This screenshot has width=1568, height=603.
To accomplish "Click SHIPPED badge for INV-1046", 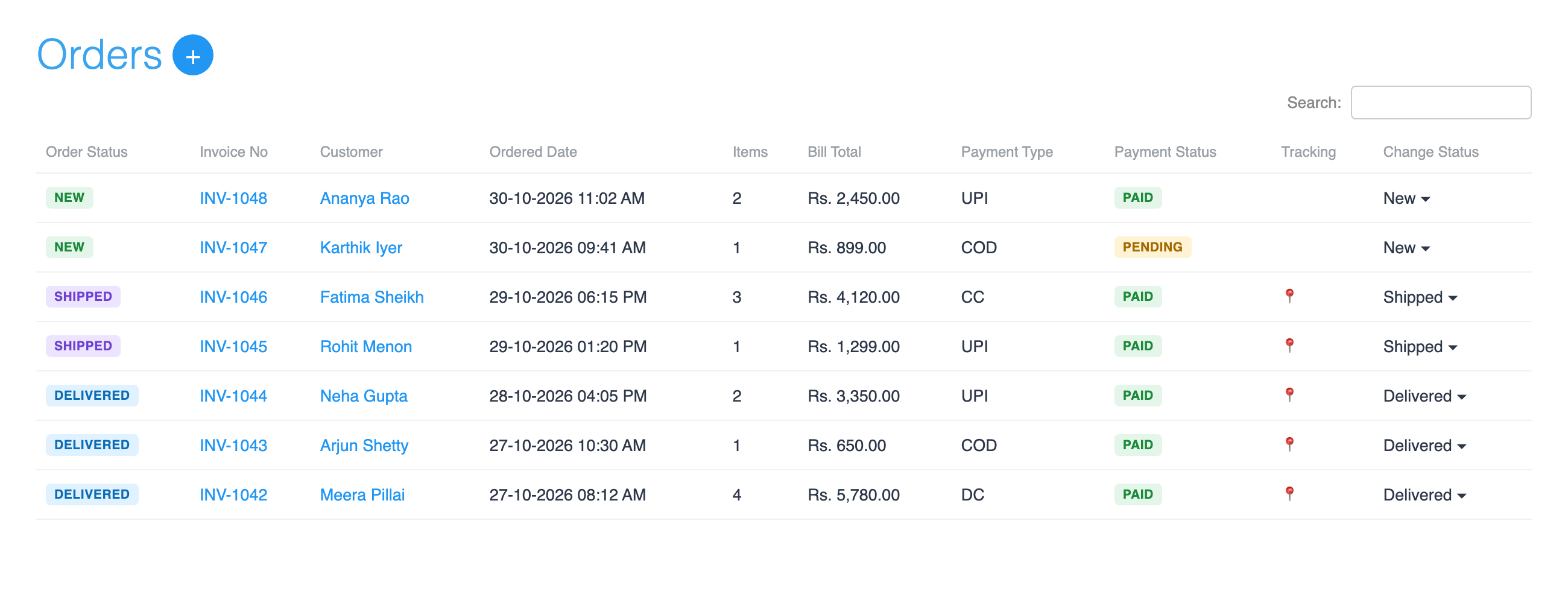I will [83, 296].
